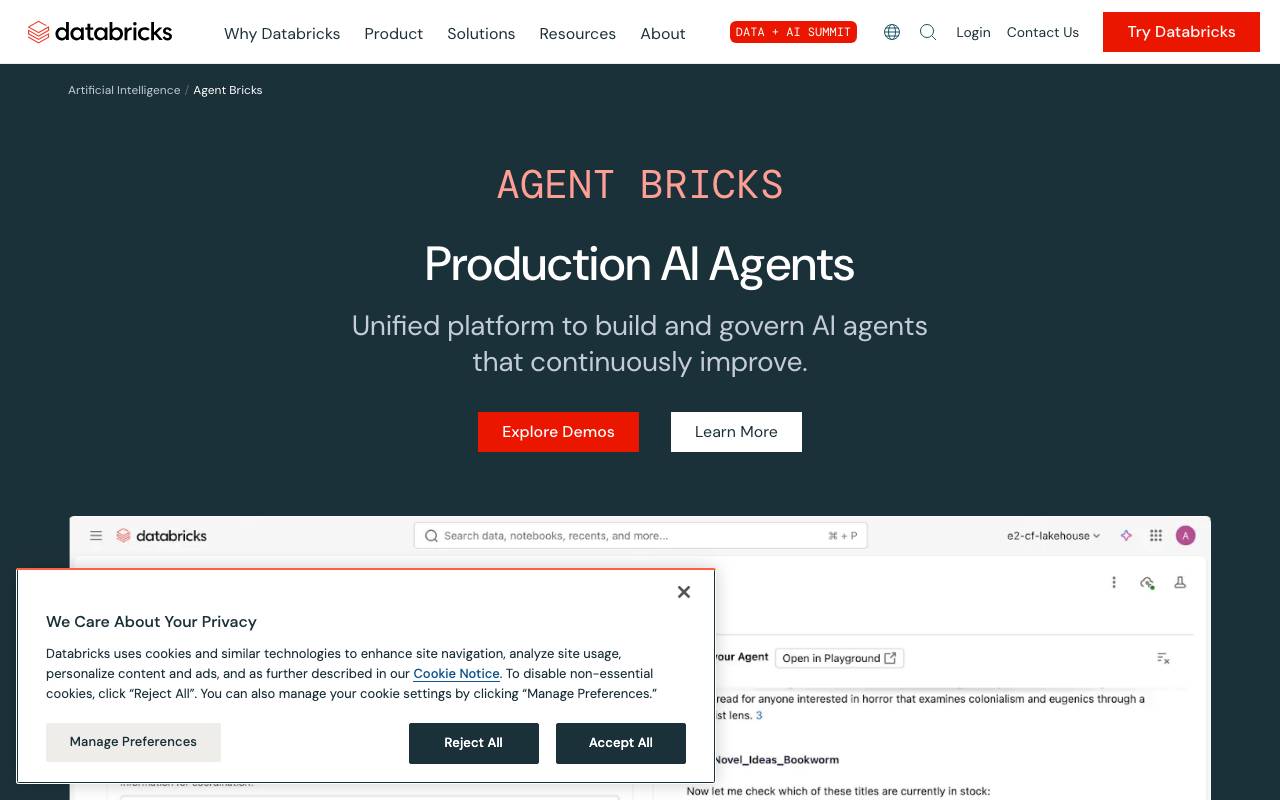This screenshot has height=800, width=1280.
Task: Click the AGENT BRICKS title text
Action: (640, 185)
